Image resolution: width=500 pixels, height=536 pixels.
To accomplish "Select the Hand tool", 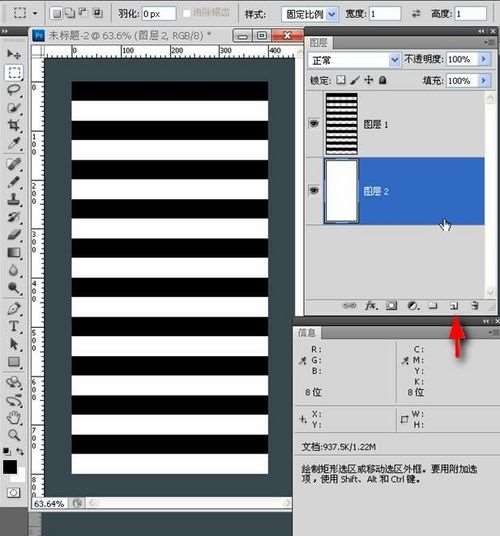I will 14,418.
